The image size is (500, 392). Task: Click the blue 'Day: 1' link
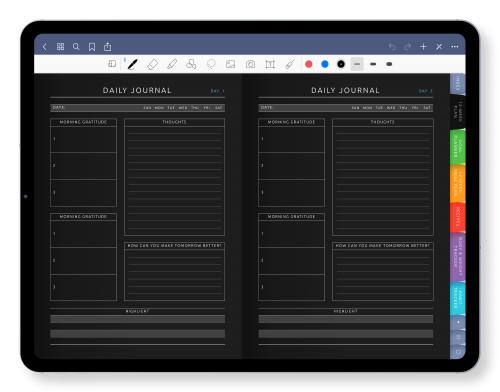point(217,91)
